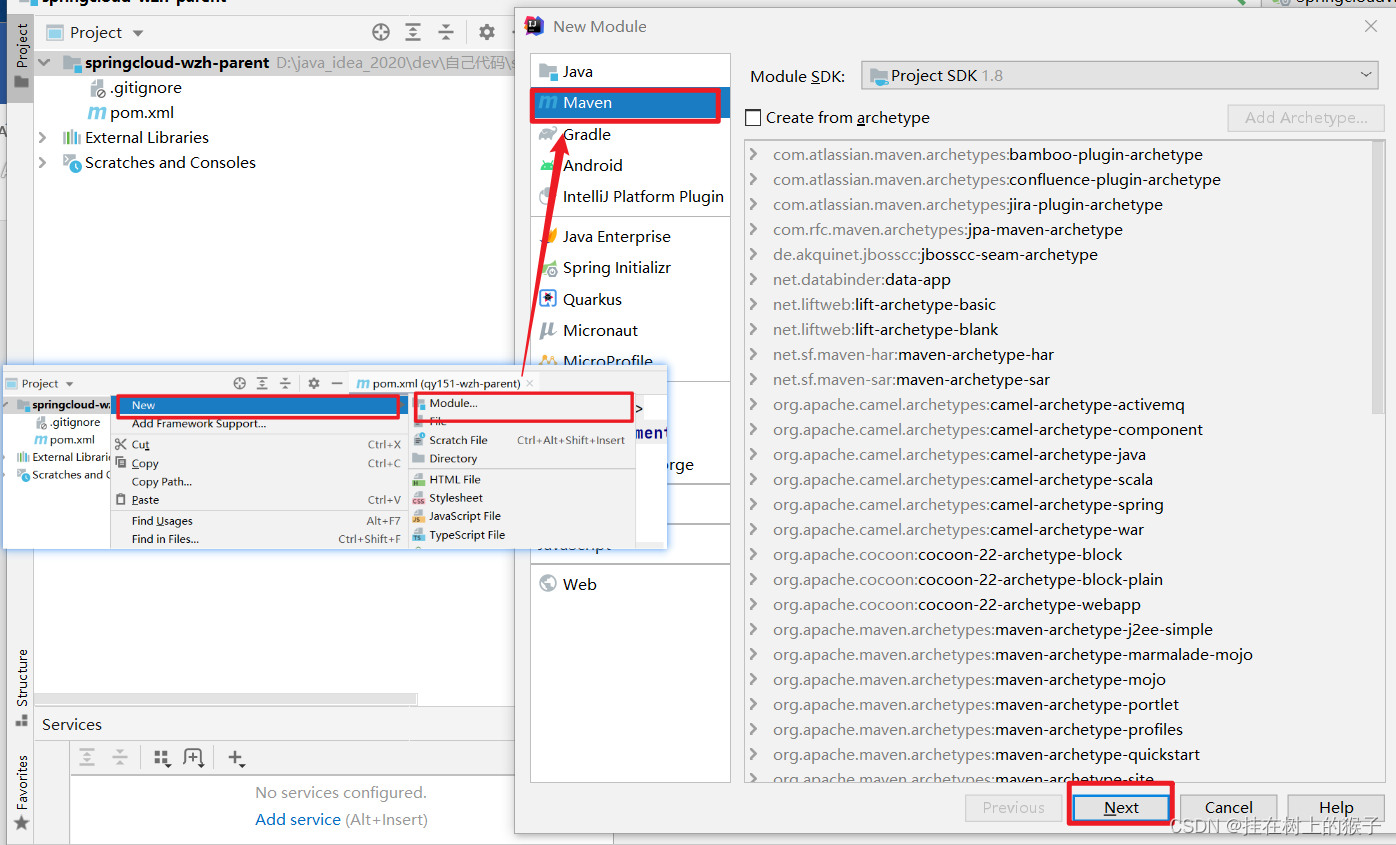Image resolution: width=1396 pixels, height=845 pixels.
Task: Choose Find Usages menu entry
Action: click(x=258, y=521)
